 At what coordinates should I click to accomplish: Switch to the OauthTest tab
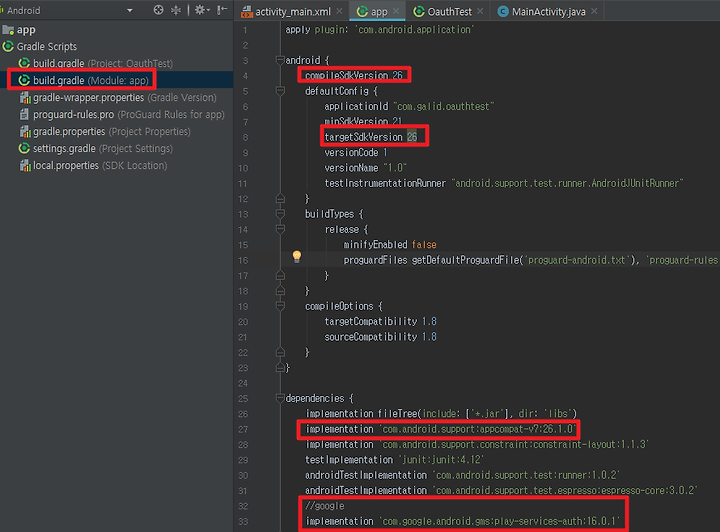tap(448, 11)
